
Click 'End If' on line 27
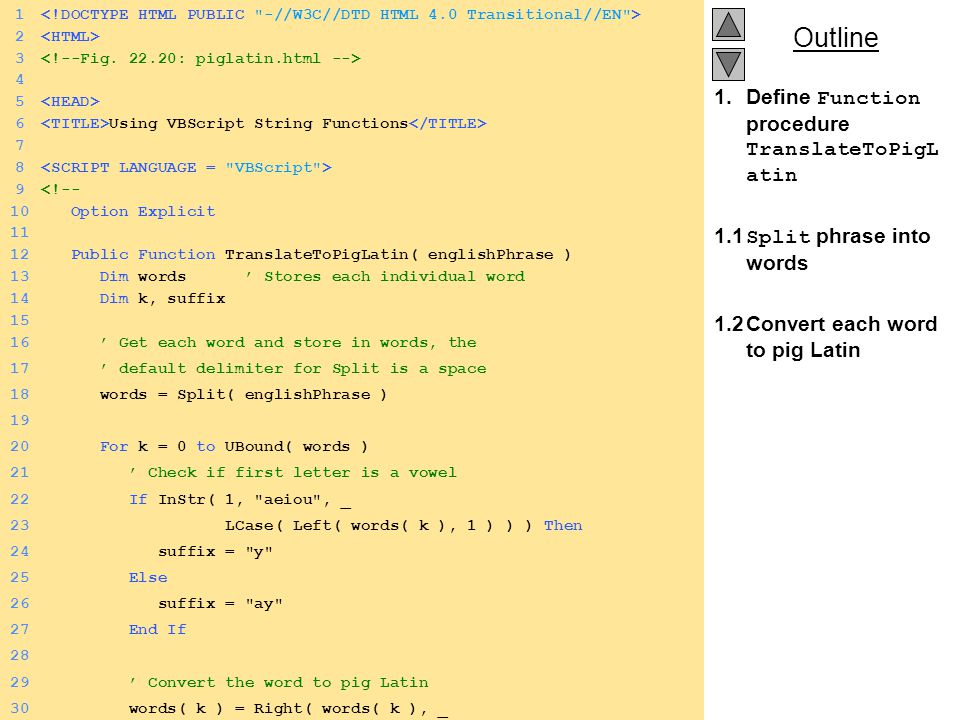(157, 630)
